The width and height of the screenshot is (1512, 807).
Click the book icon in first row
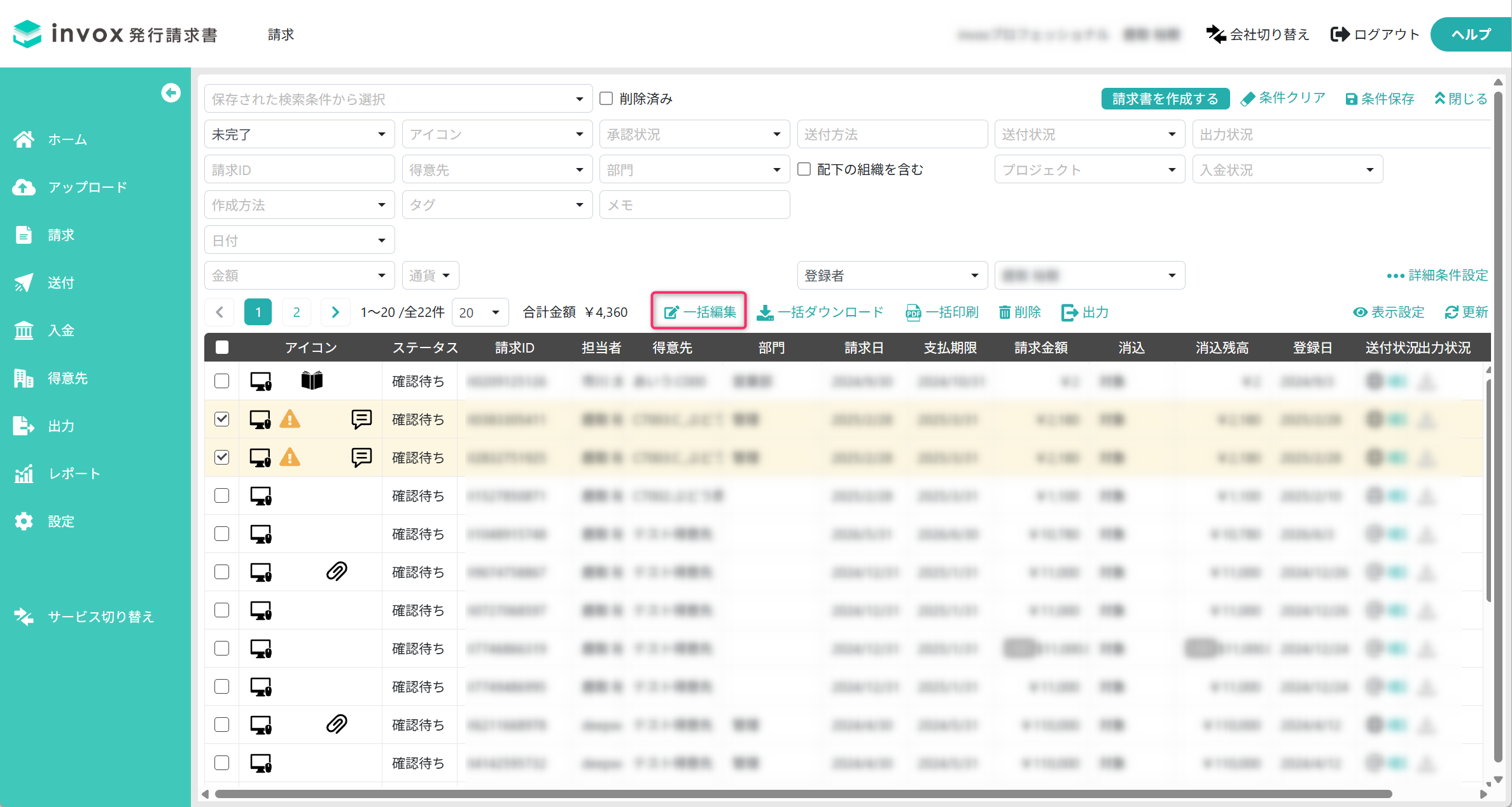pyautogui.click(x=312, y=381)
